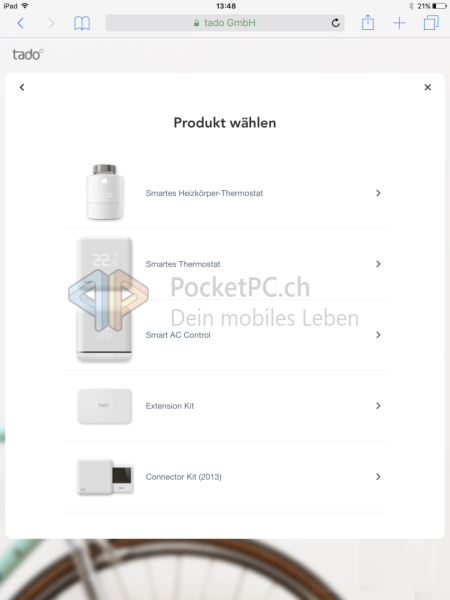This screenshot has height=600, width=450.
Task: Expand Smart AC Control chevron
Action: [x=378, y=335]
